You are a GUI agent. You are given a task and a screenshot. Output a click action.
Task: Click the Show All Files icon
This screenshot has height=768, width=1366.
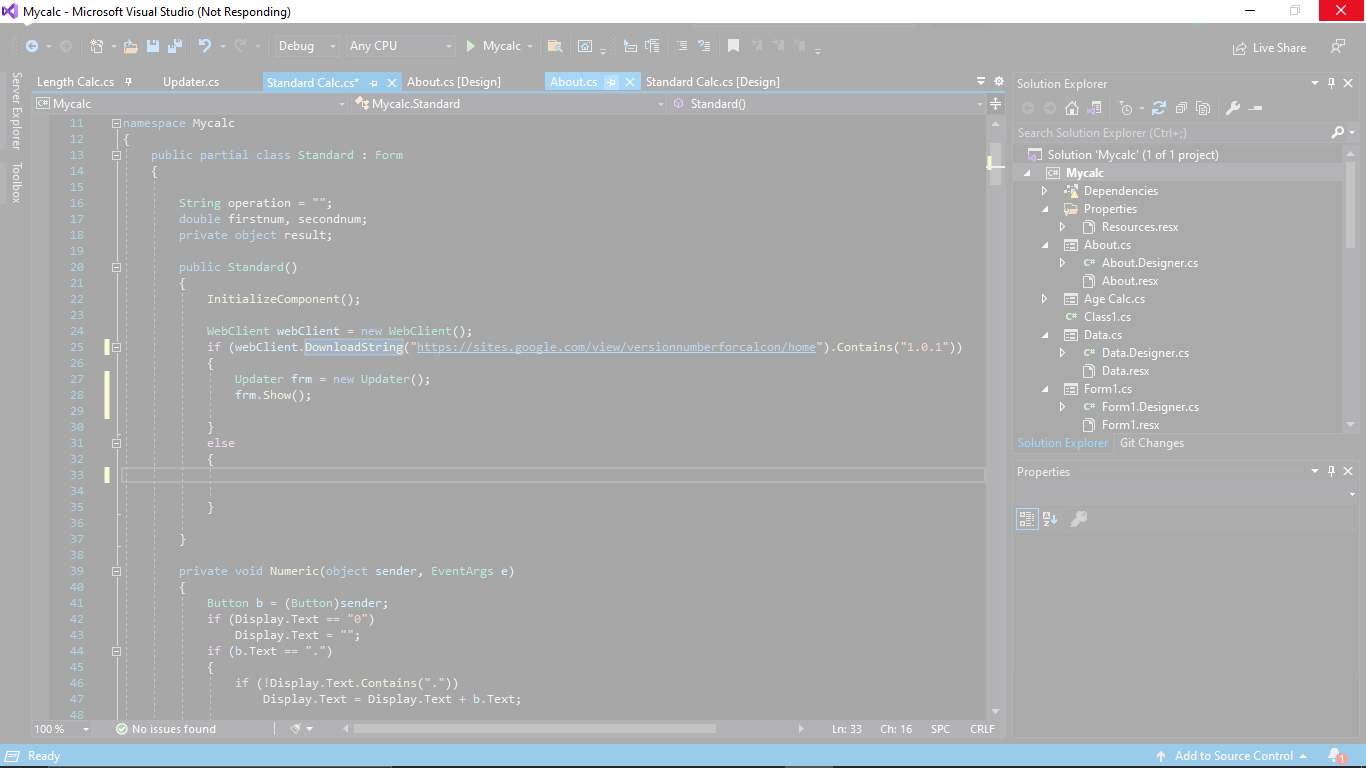click(x=1203, y=108)
